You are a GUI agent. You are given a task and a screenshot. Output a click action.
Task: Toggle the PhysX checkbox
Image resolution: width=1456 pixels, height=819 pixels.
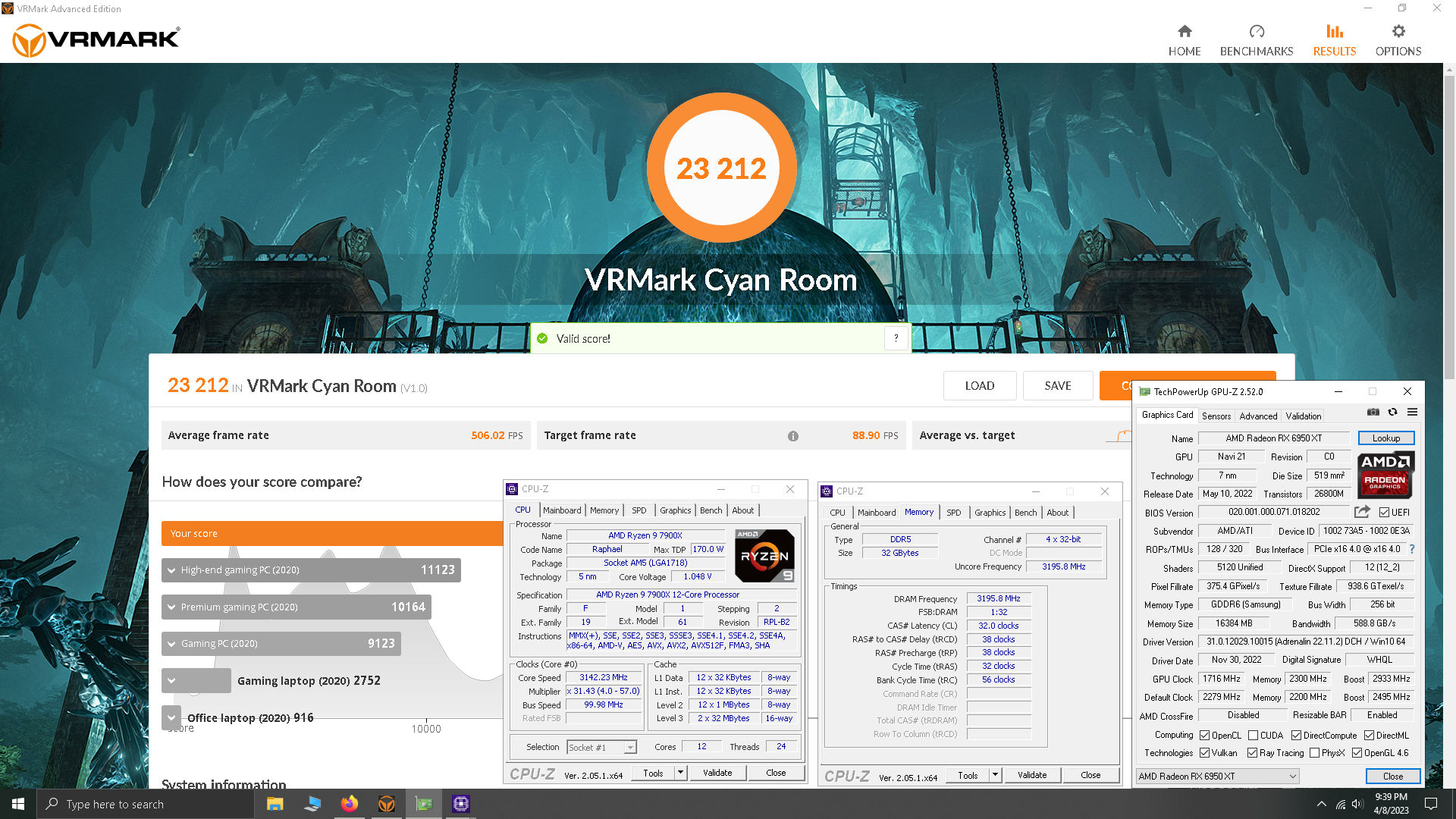click(1314, 753)
